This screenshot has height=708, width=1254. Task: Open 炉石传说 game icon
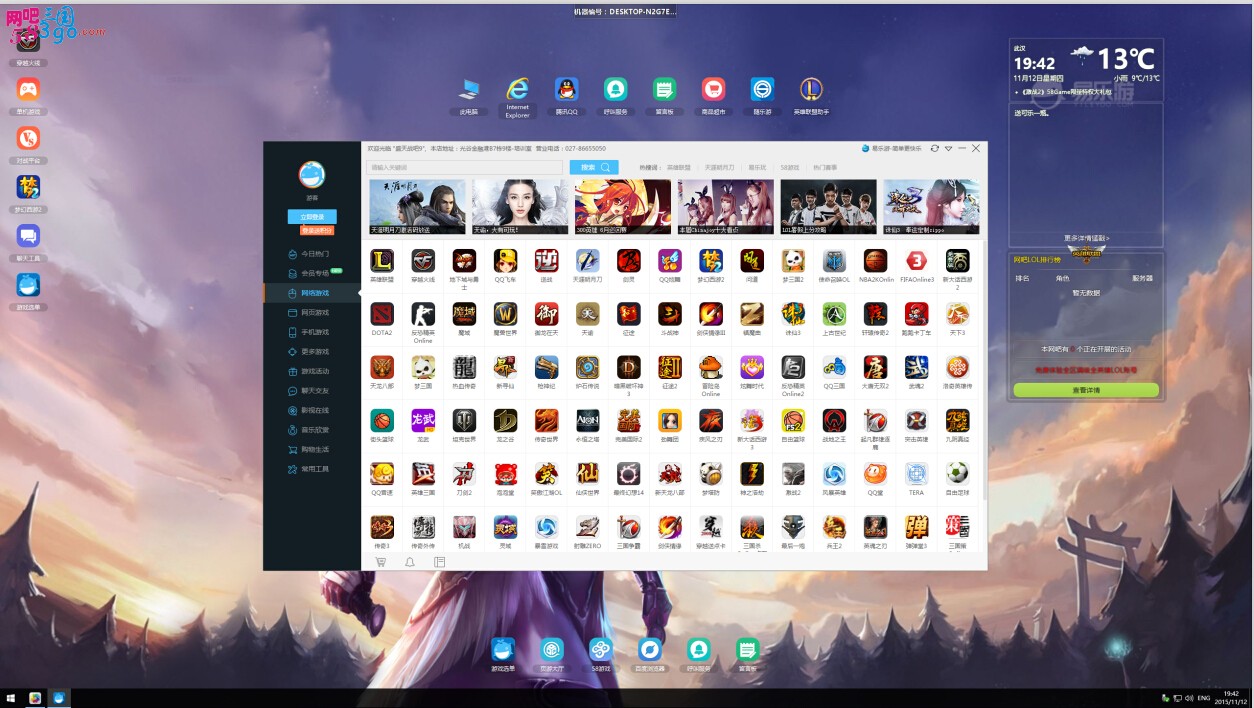pos(588,367)
